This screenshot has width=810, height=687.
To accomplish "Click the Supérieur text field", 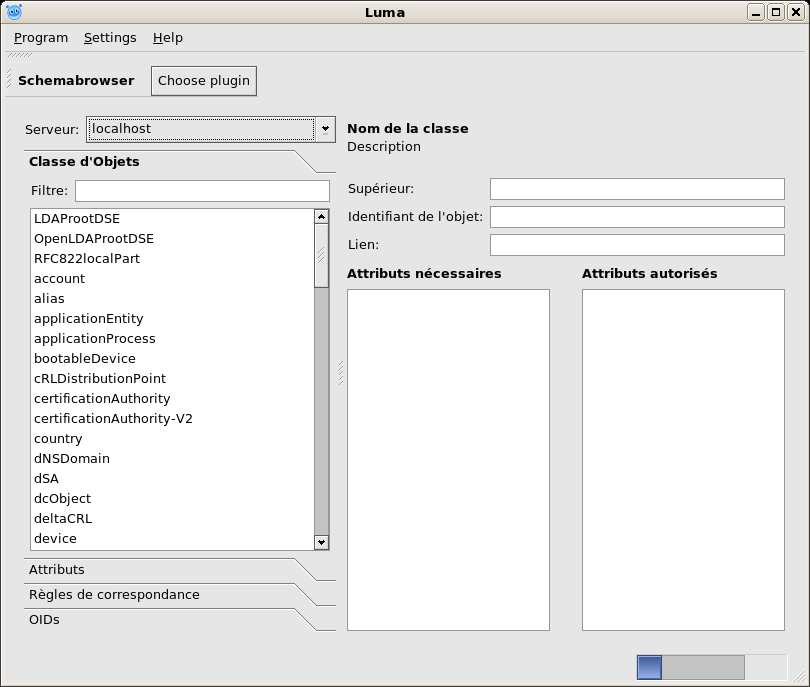I will 637,189.
